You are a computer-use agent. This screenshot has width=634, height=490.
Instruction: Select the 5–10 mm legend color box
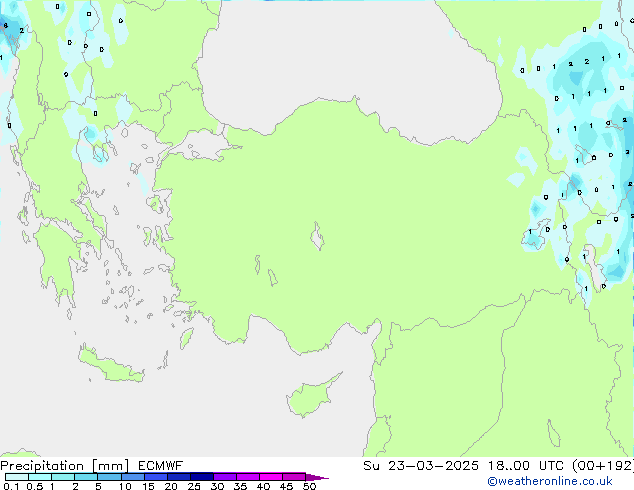coord(109,477)
